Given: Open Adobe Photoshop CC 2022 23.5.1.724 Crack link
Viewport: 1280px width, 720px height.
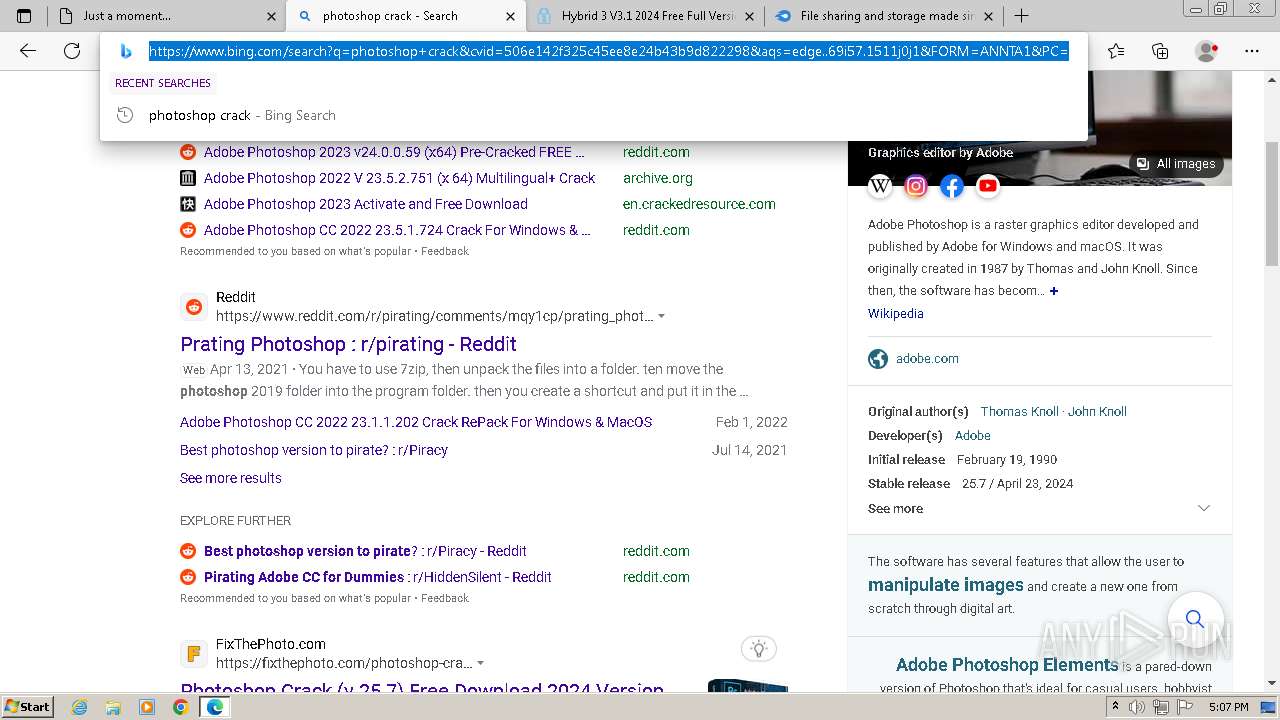Looking at the screenshot, I should (x=397, y=230).
